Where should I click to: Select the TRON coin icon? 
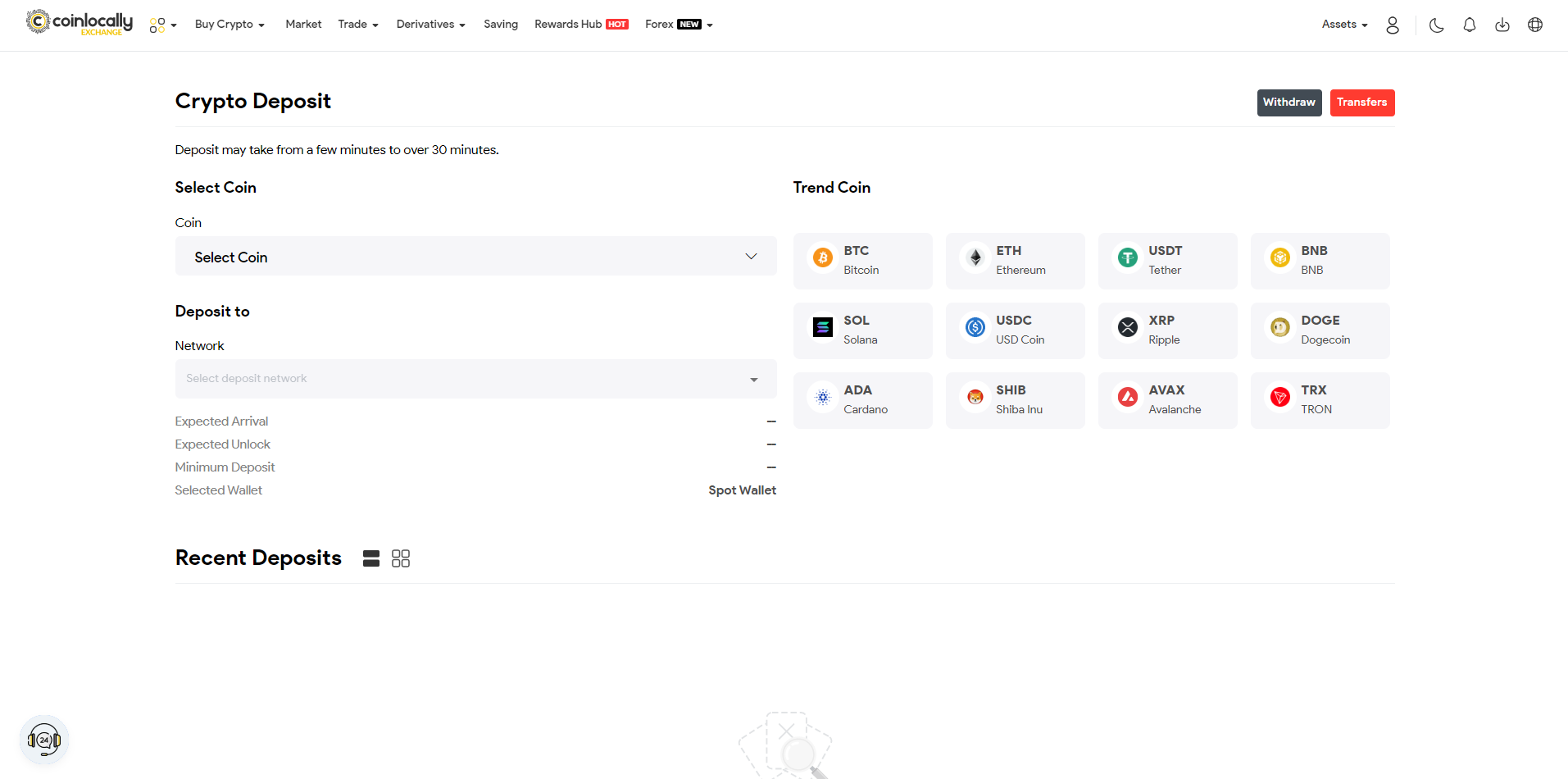coord(1279,398)
